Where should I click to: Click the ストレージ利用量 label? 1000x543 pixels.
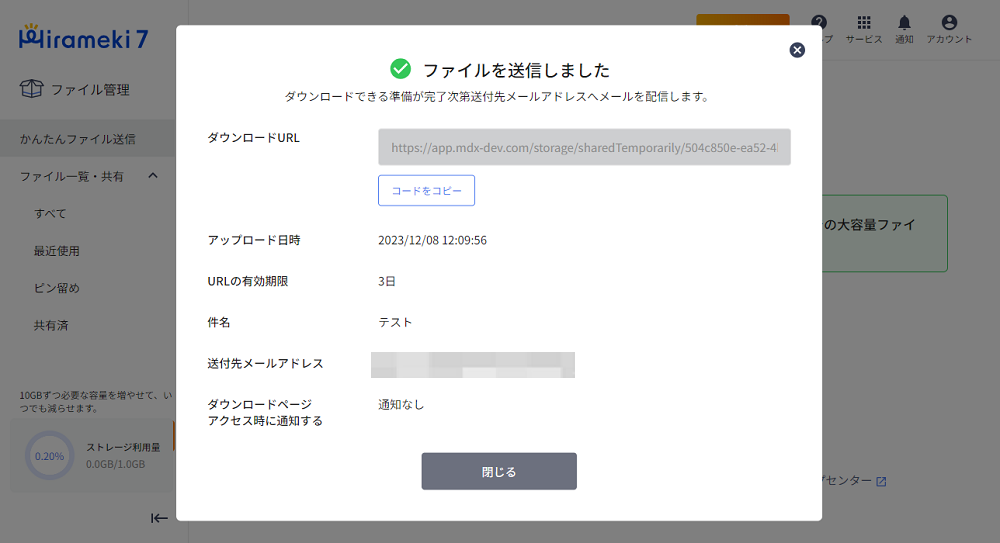click(123, 447)
